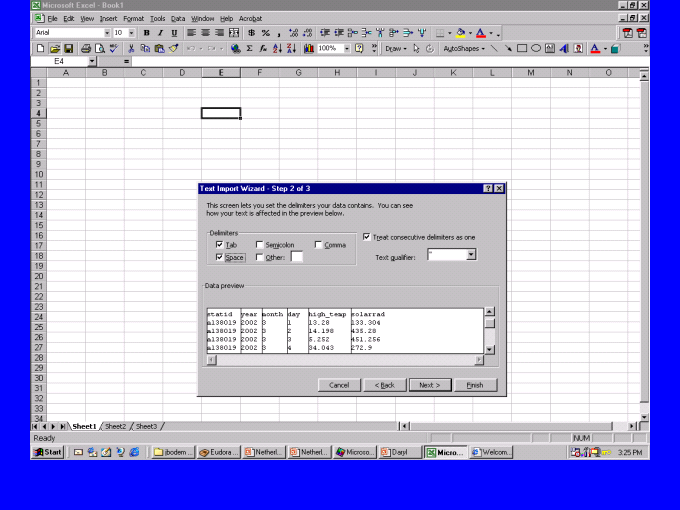Click the Copy icon
The width and height of the screenshot is (680, 510).
(145, 49)
